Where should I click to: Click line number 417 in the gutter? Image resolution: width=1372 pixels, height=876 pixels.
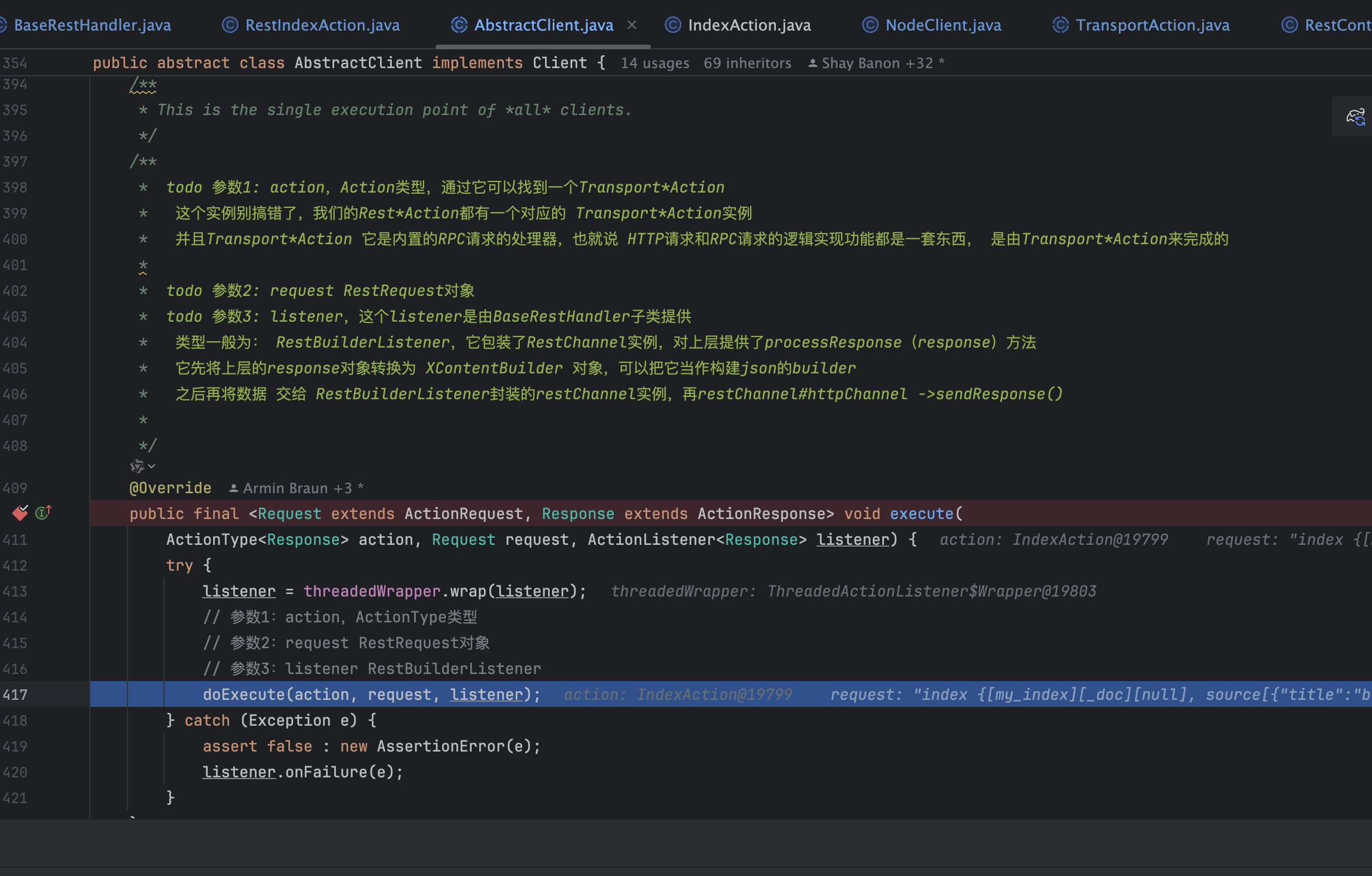tap(15, 695)
